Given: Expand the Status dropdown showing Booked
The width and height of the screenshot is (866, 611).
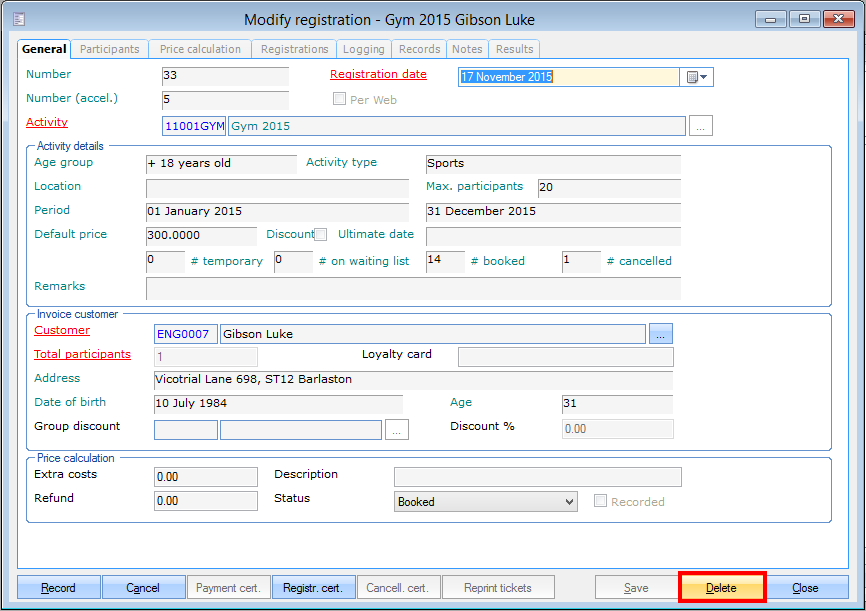Looking at the screenshot, I should click(569, 502).
